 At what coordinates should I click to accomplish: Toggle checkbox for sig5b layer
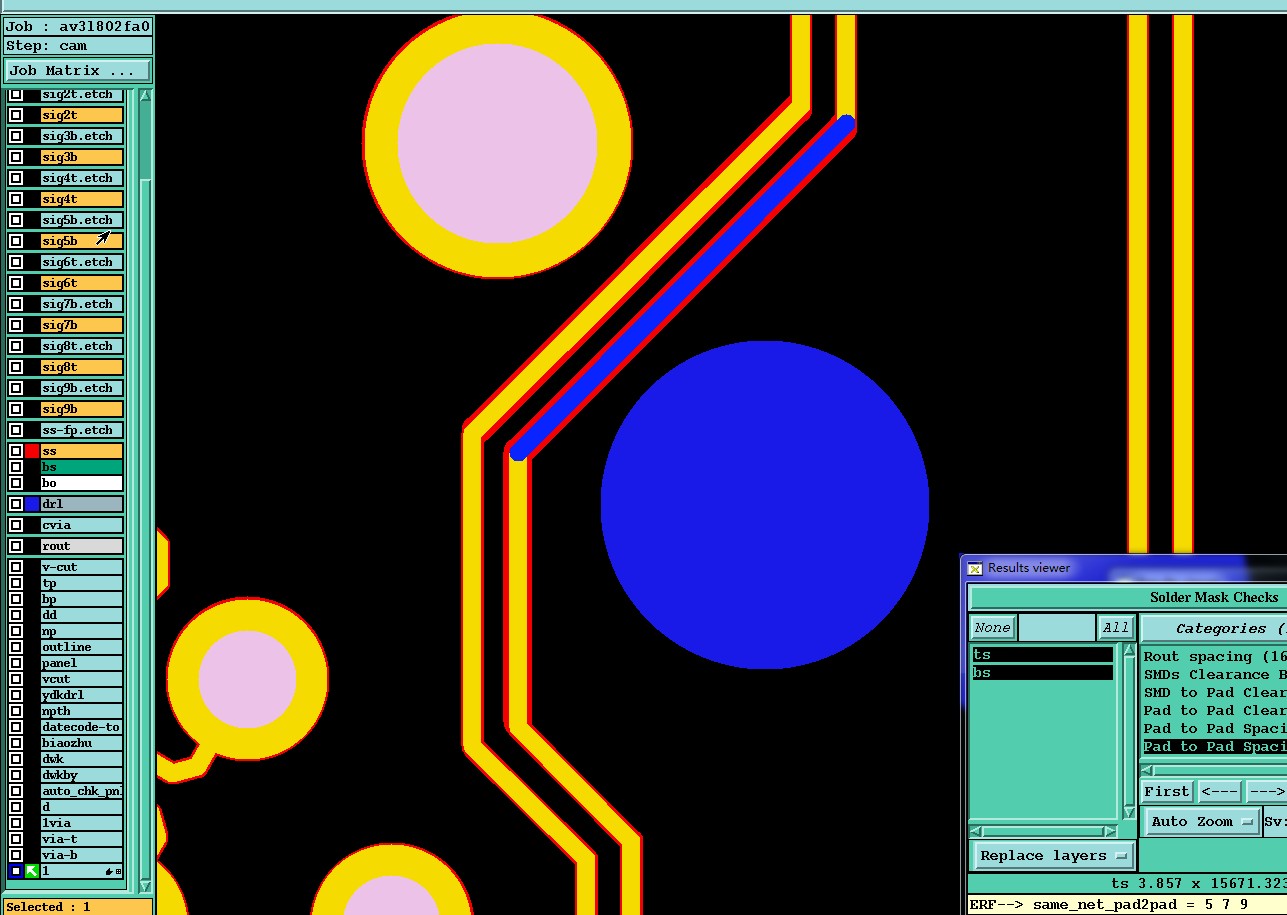[x=16, y=241]
